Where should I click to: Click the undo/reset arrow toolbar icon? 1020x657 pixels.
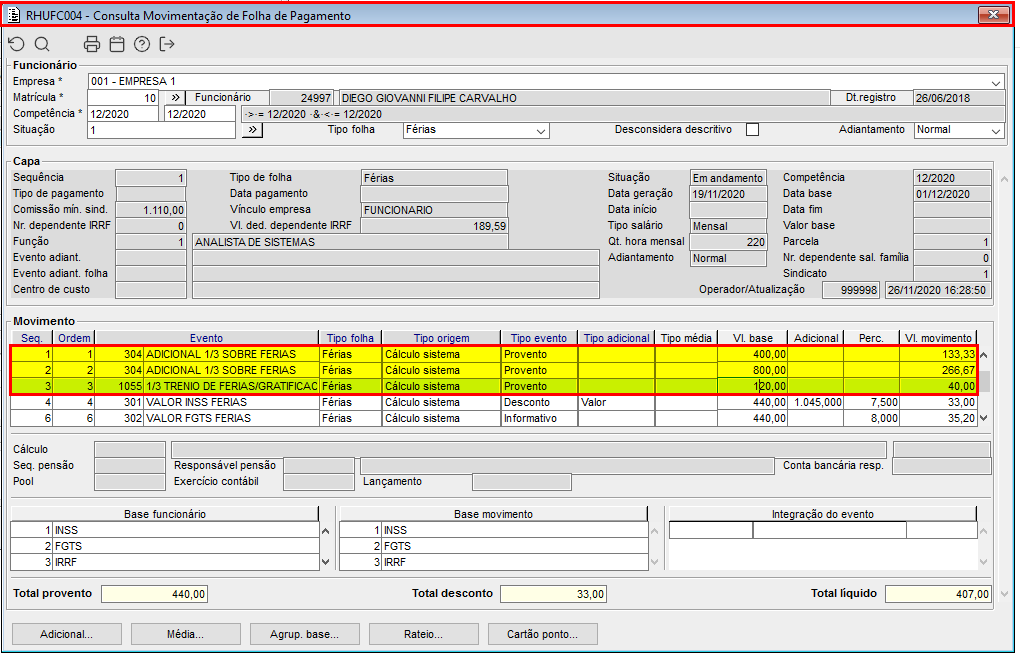click(16, 44)
